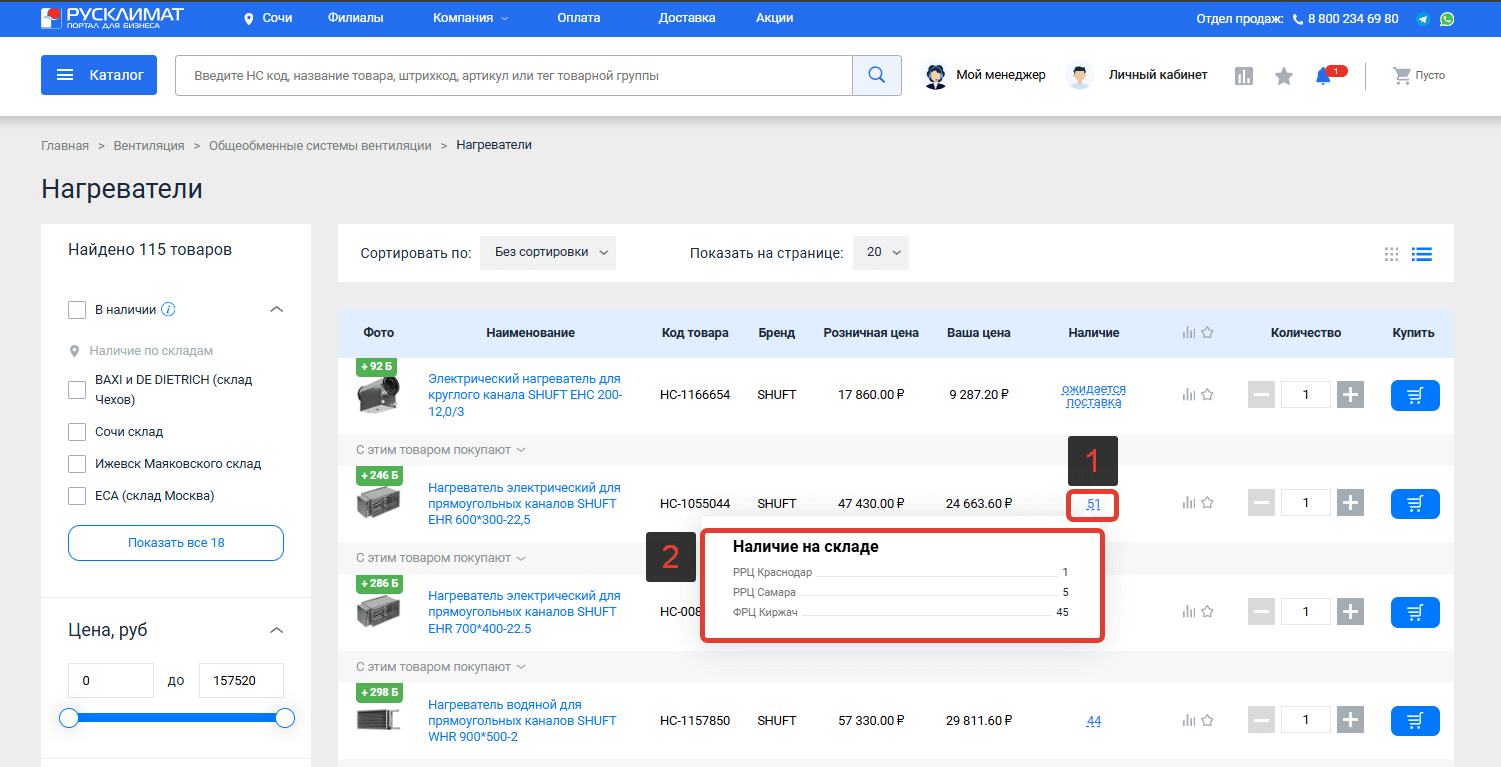Viewport: 1501px width, 767px height.
Task: Click right handle of price slider
Action: [285, 718]
